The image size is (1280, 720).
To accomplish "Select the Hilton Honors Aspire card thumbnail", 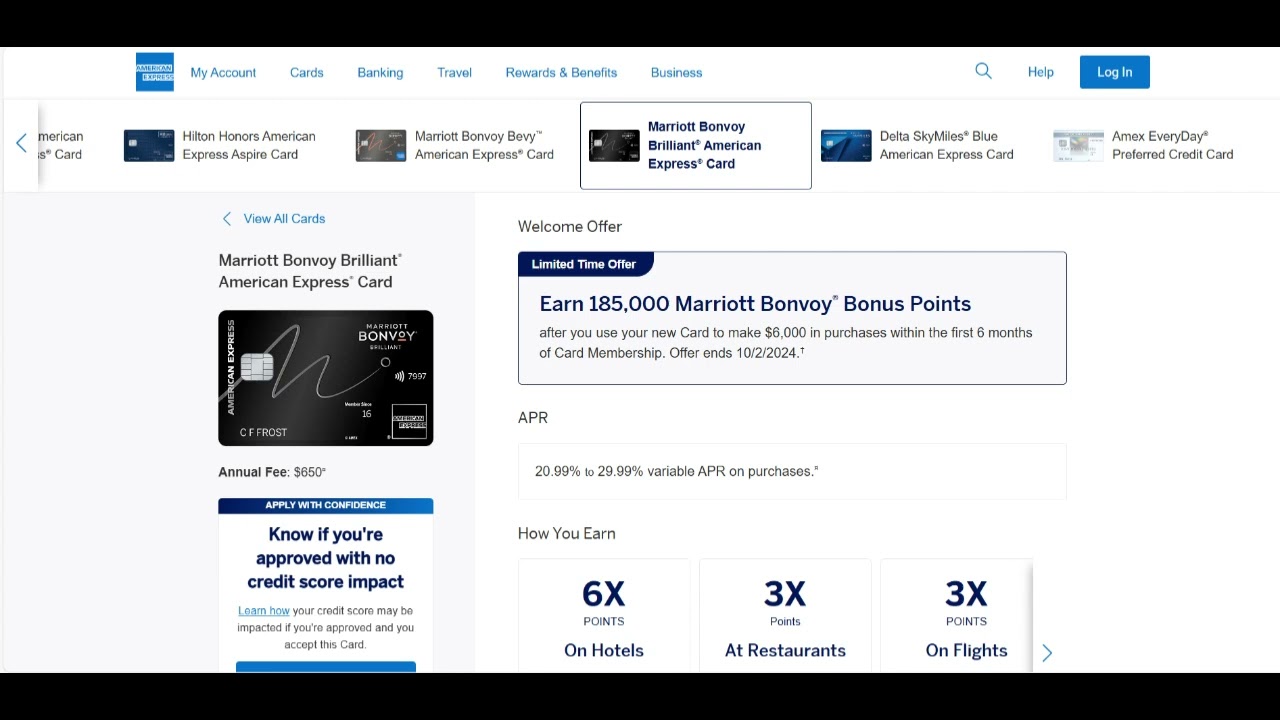I will tap(149, 145).
